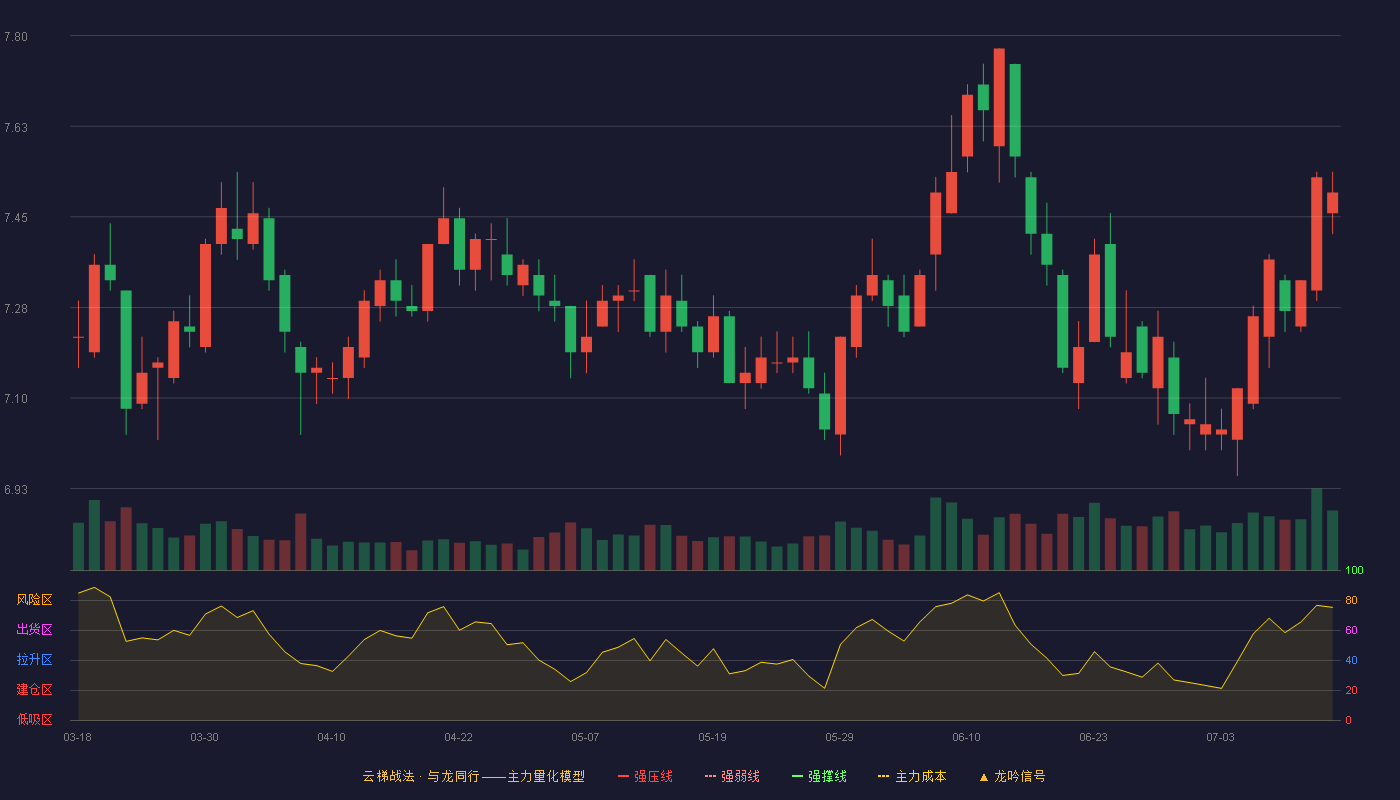The width and height of the screenshot is (1400, 800).
Task: Toggle the 主力成本 legend series
Action: point(912,776)
